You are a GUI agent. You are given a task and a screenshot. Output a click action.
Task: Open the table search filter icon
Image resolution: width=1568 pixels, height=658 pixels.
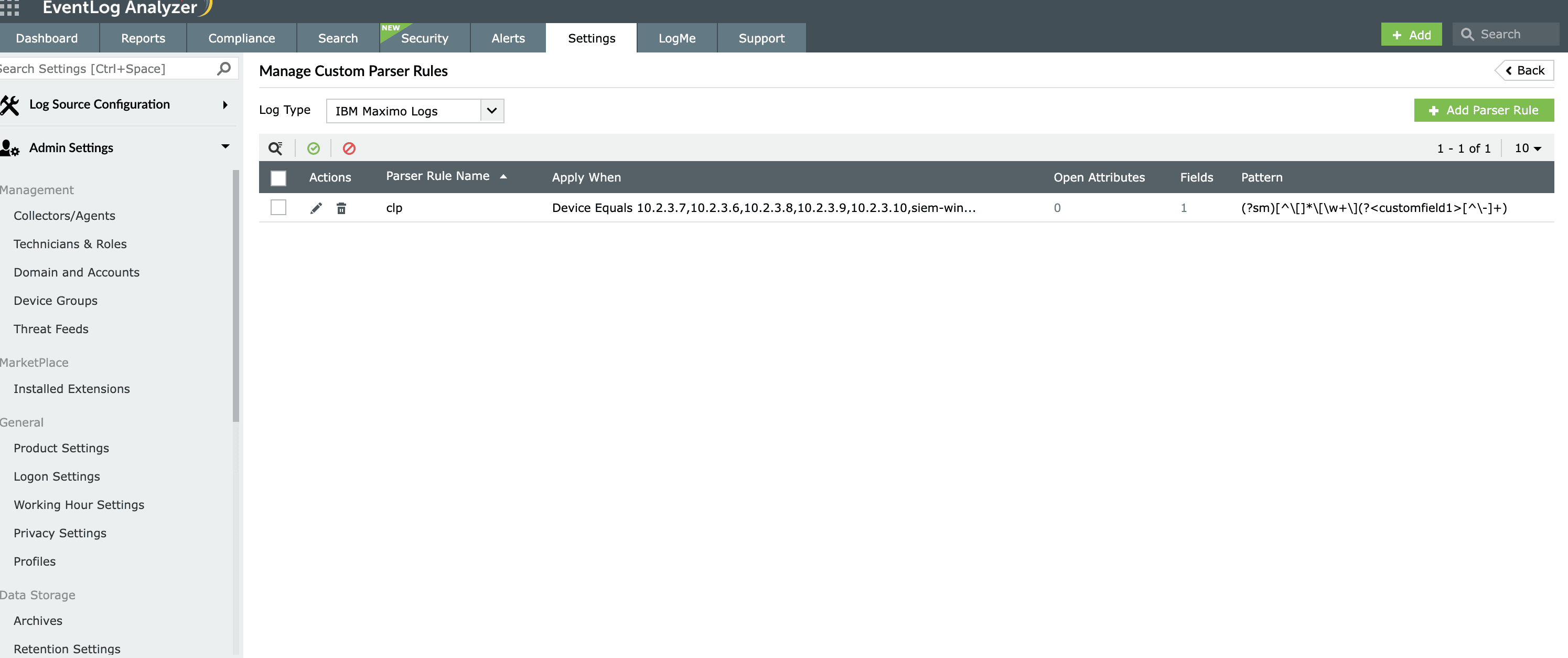point(276,148)
